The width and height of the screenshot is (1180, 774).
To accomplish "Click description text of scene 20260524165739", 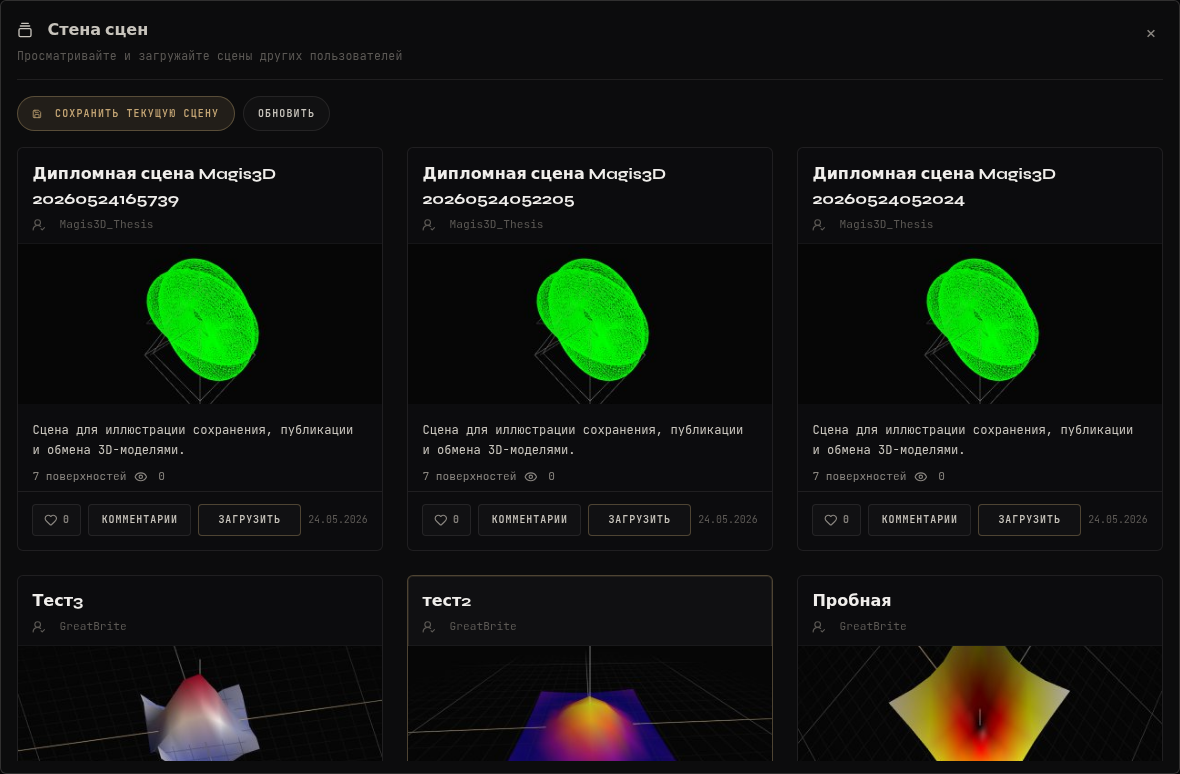I will 193,440.
